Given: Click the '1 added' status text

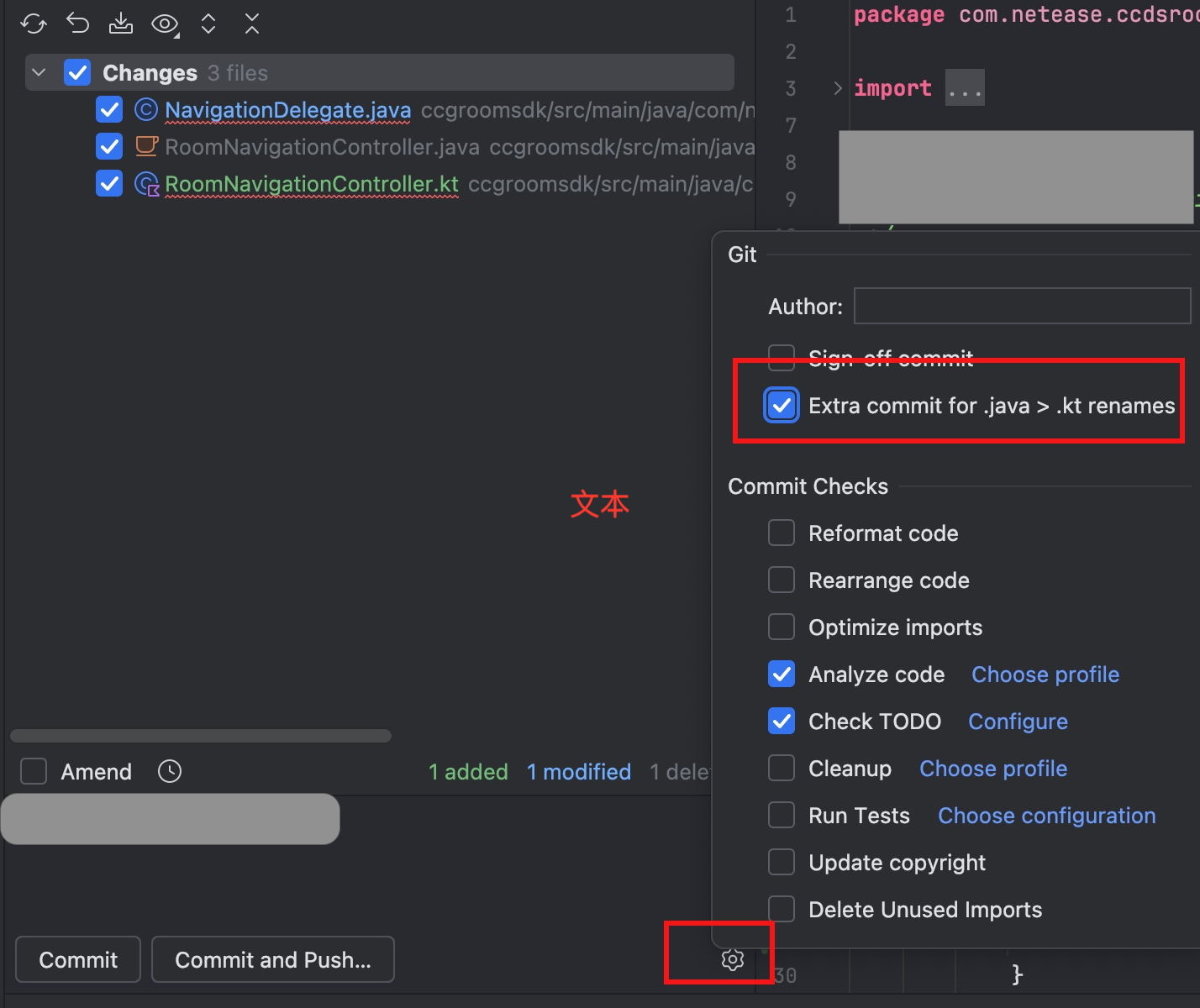Looking at the screenshot, I should pos(468,772).
